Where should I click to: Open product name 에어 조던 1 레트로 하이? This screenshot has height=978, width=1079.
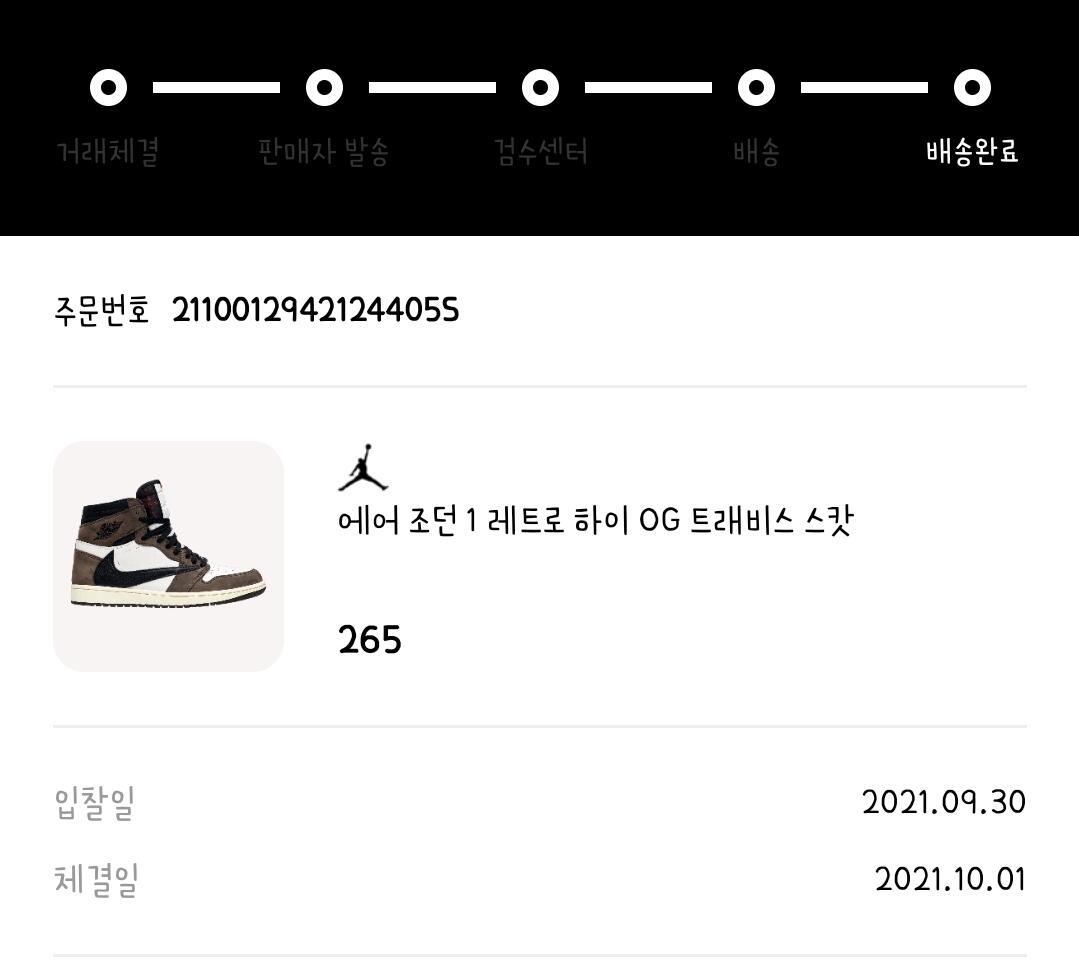click(x=595, y=522)
